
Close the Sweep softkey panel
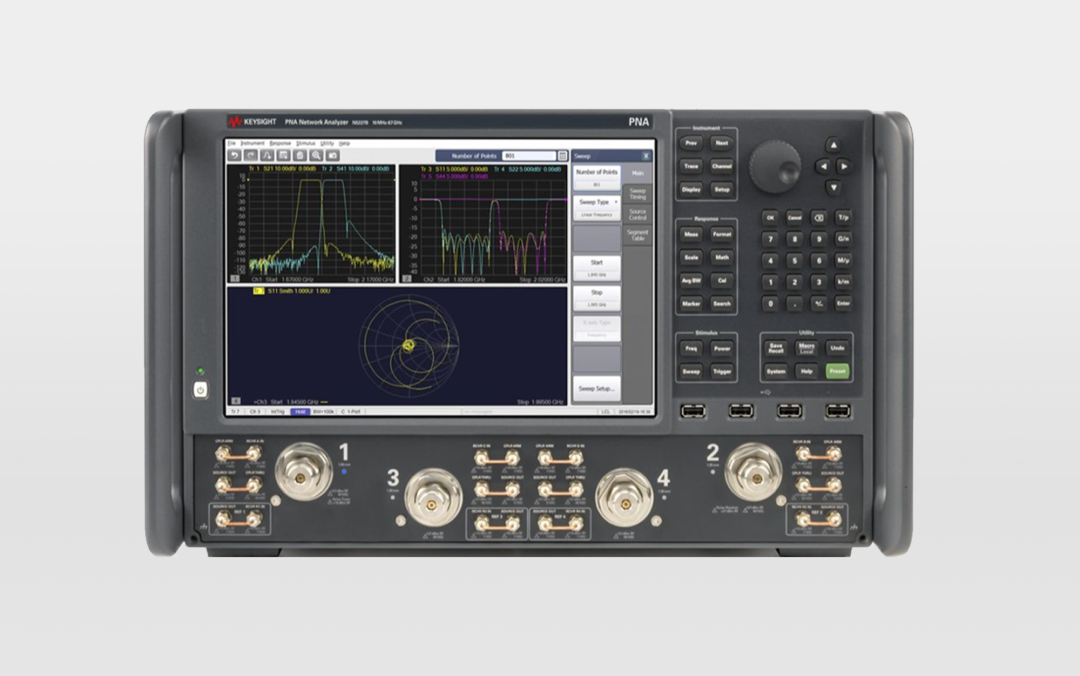[x=646, y=156]
